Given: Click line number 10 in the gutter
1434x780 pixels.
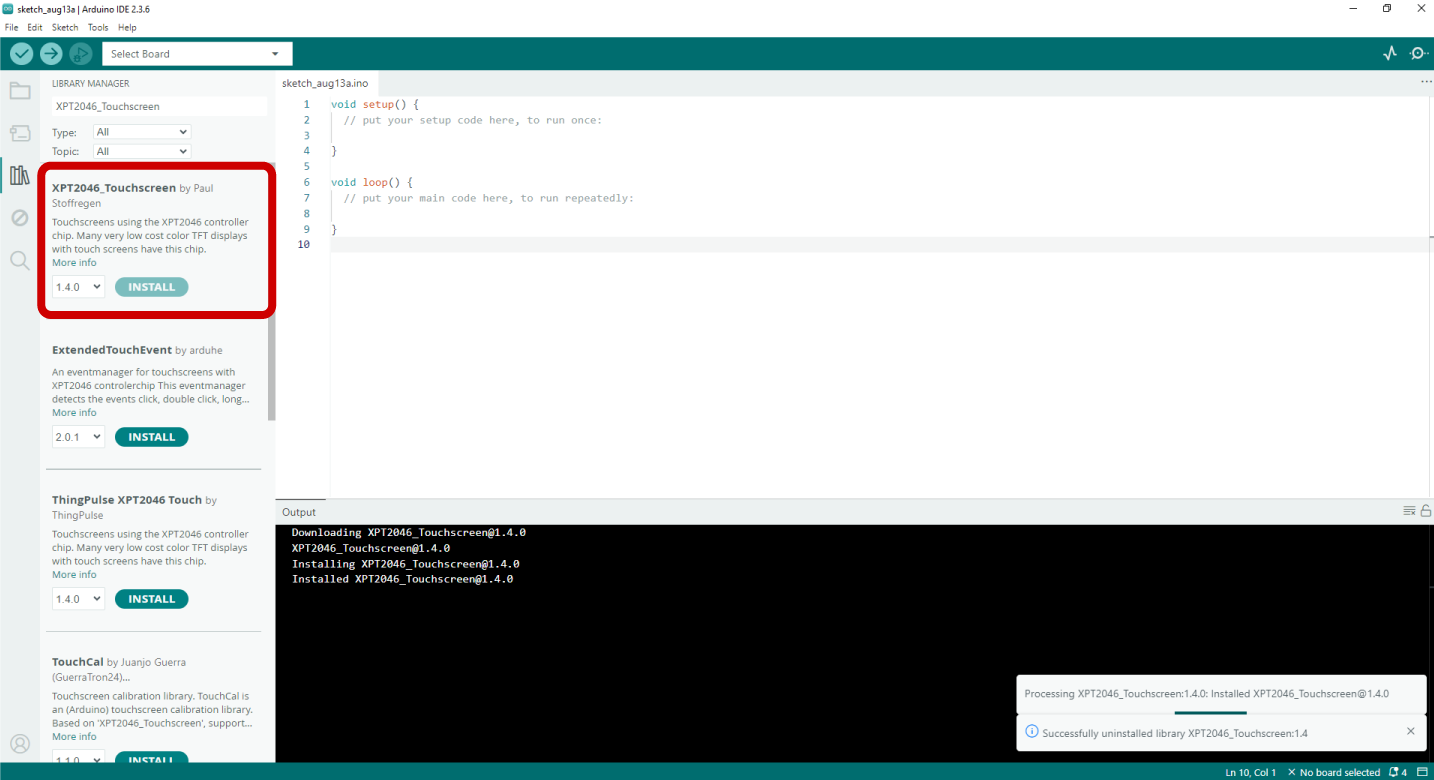Looking at the screenshot, I should coord(303,244).
